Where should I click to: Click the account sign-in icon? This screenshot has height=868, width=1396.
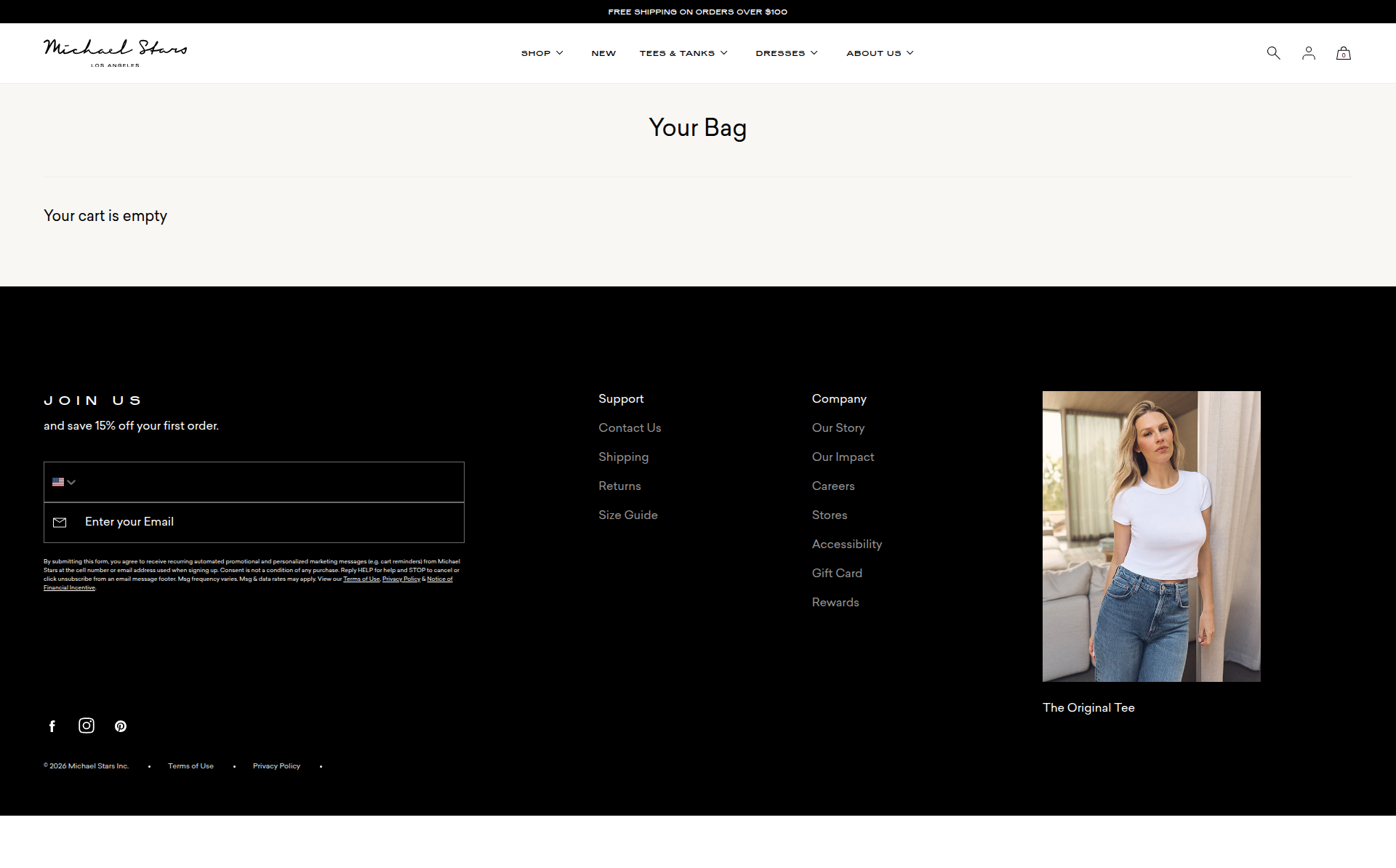[1309, 52]
